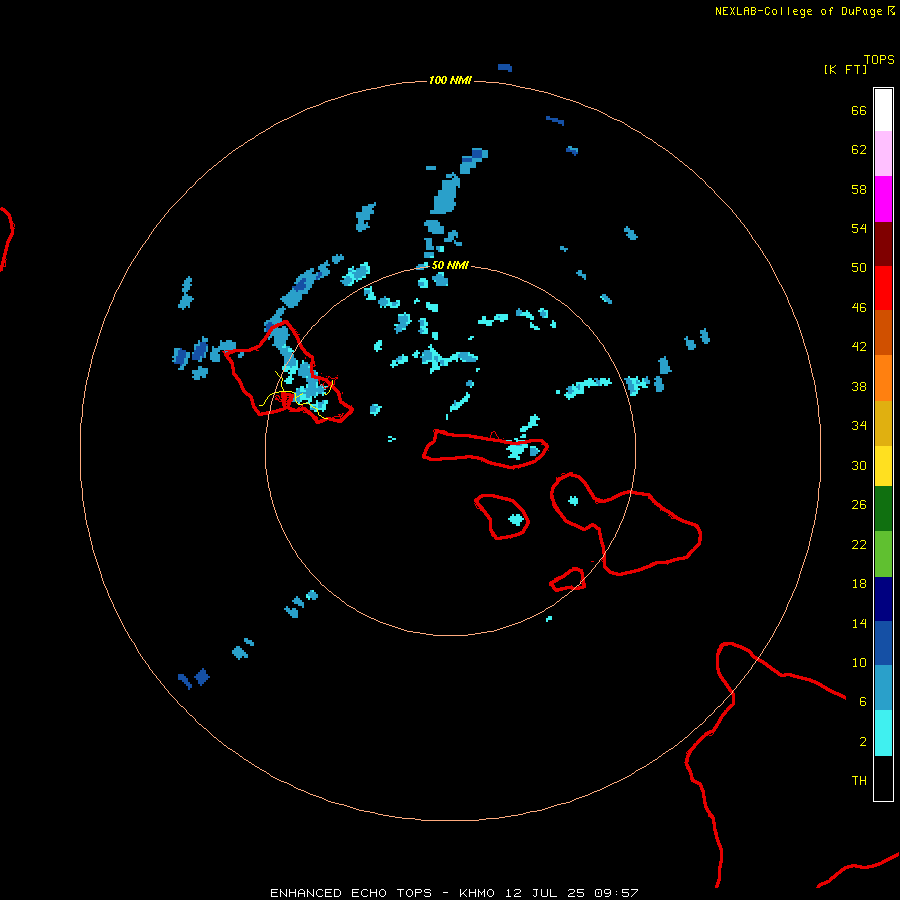Select the light green legend swatch
Image resolution: width=900 pixels, height=900 pixels.
point(883,554)
